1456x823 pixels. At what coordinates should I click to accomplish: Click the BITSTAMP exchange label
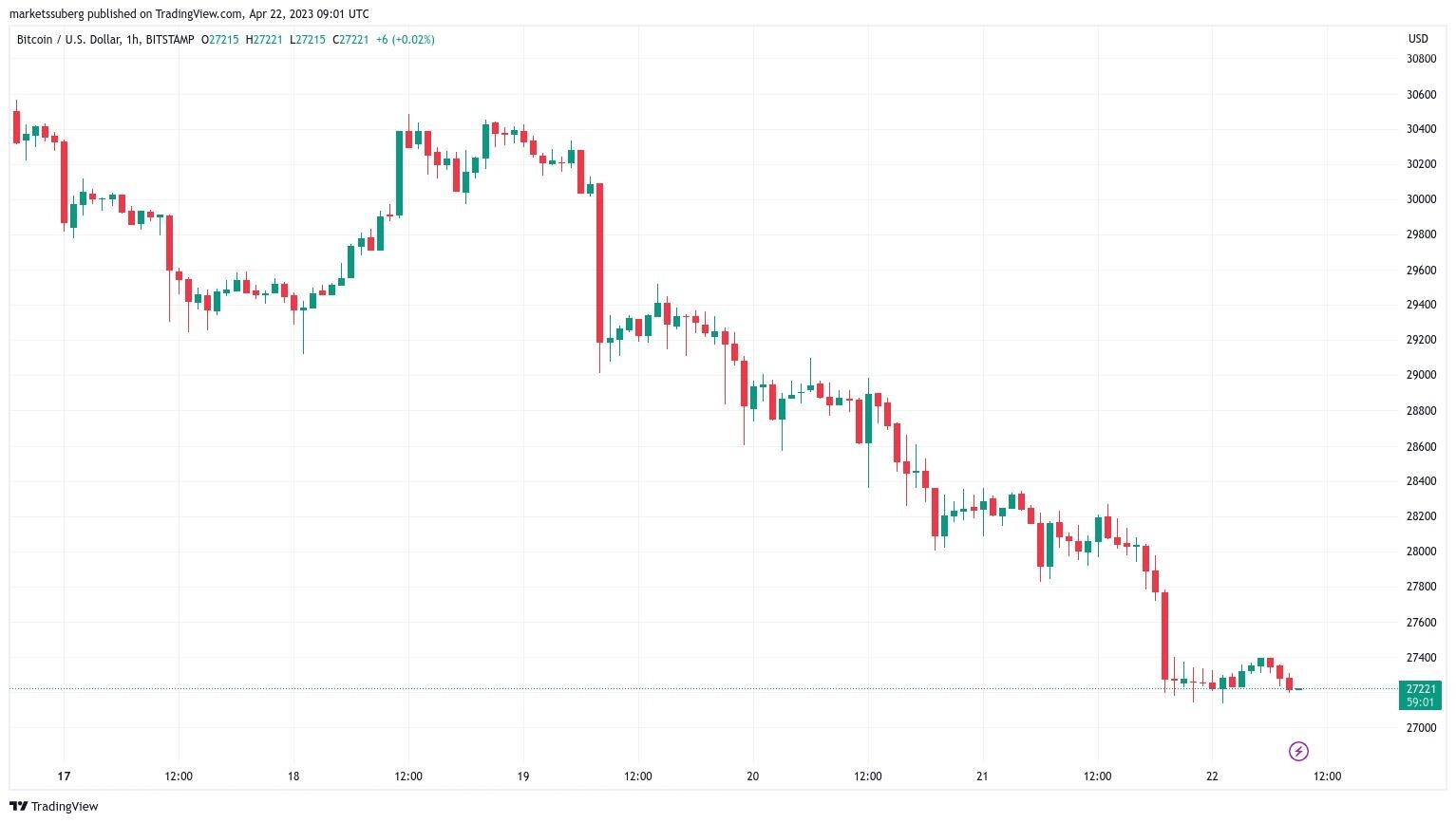[x=168, y=40]
